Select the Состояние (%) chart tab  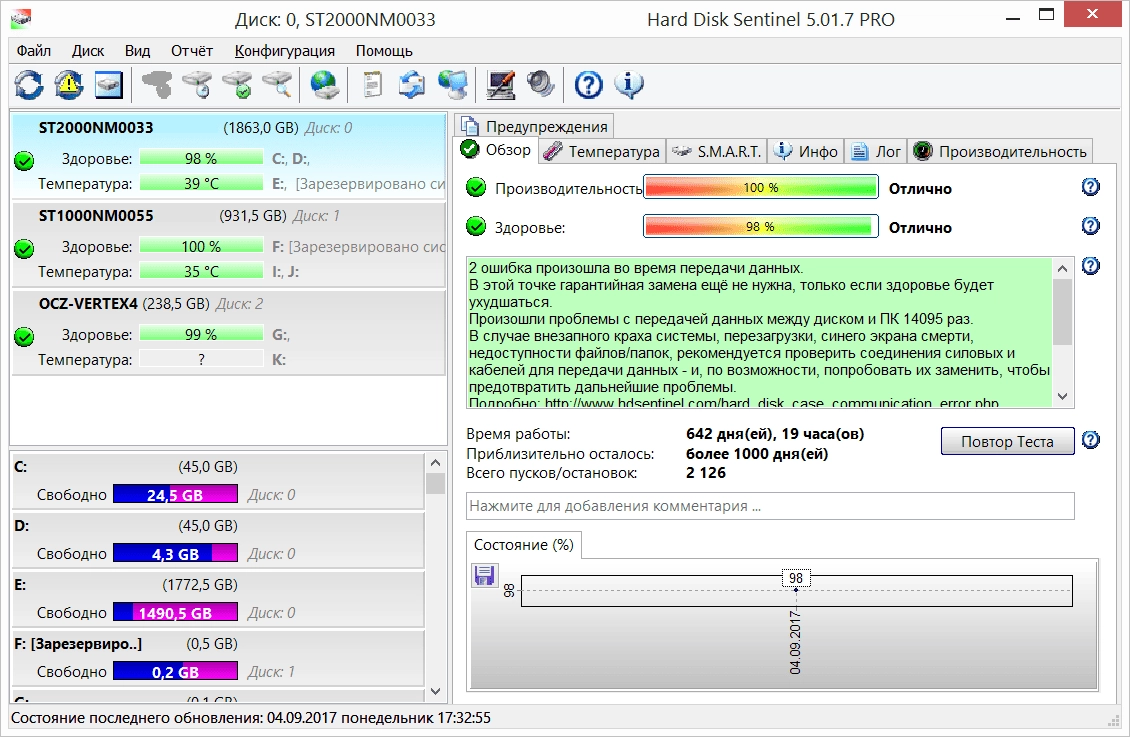pyautogui.click(x=524, y=545)
